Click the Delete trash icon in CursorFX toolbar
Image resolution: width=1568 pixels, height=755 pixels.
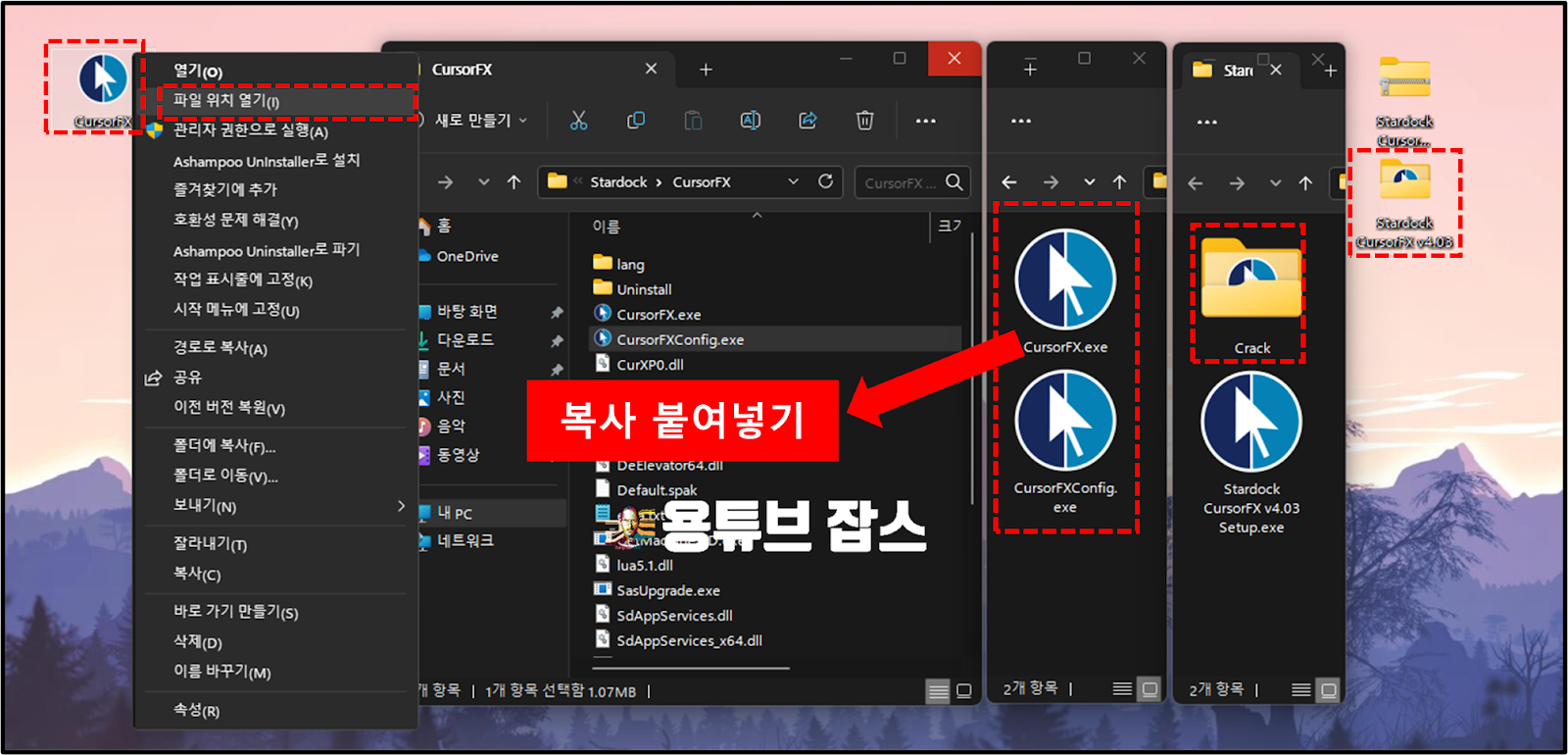pyautogui.click(x=864, y=121)
